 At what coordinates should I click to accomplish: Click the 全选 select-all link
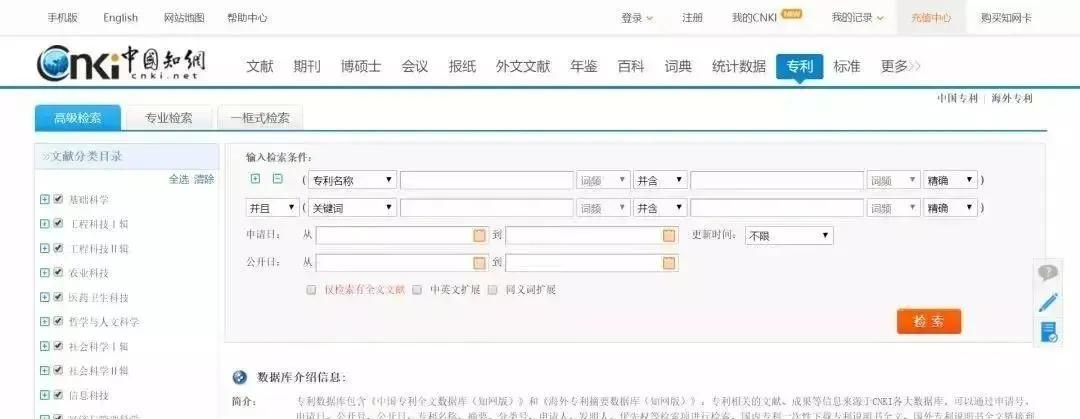coord(178,179)
